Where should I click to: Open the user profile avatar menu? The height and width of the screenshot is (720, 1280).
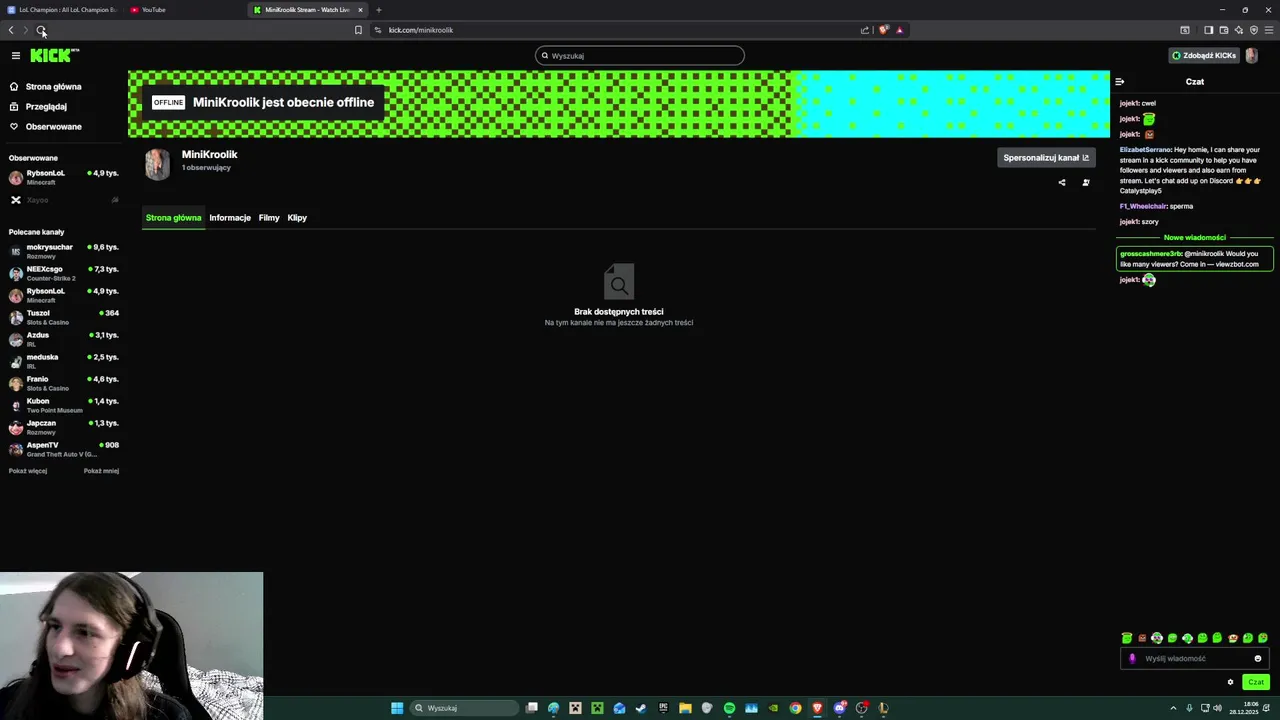pos(1251,56)
